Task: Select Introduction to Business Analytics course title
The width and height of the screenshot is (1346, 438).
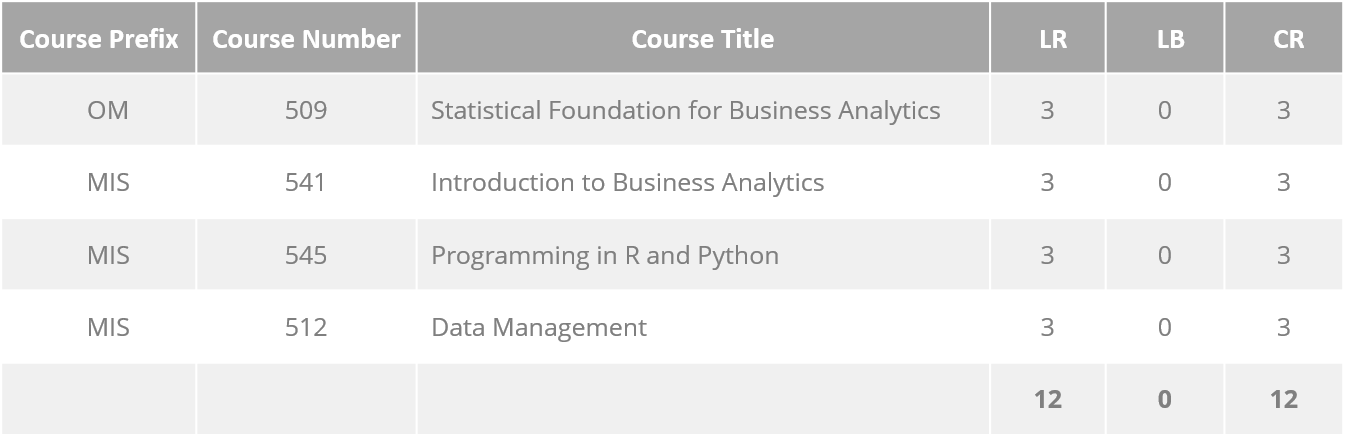Action: point(627,182)
